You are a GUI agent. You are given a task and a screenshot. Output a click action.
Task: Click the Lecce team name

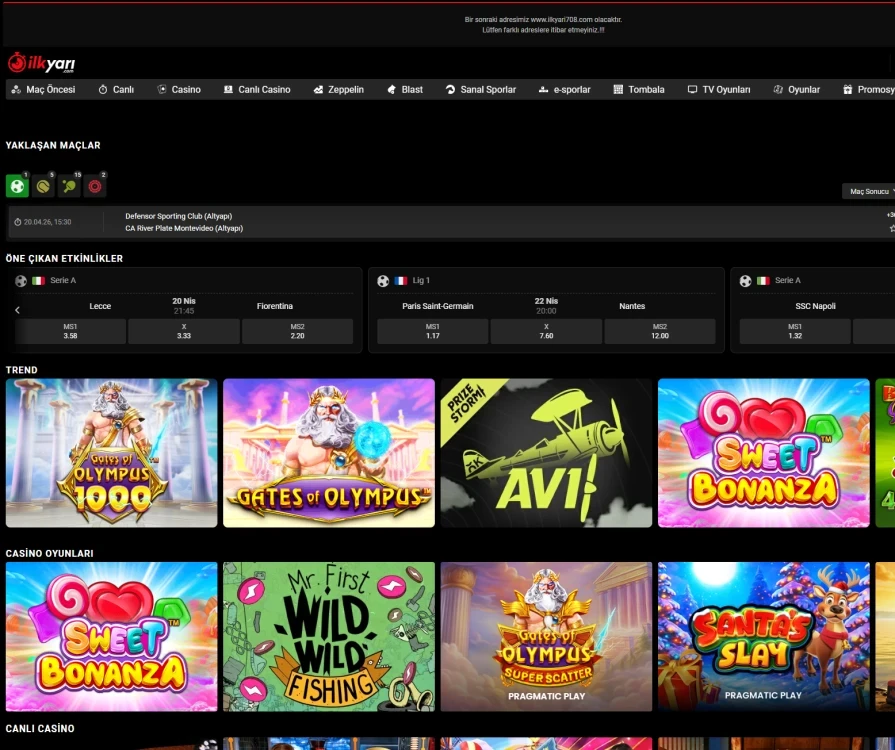coord(100,306)
